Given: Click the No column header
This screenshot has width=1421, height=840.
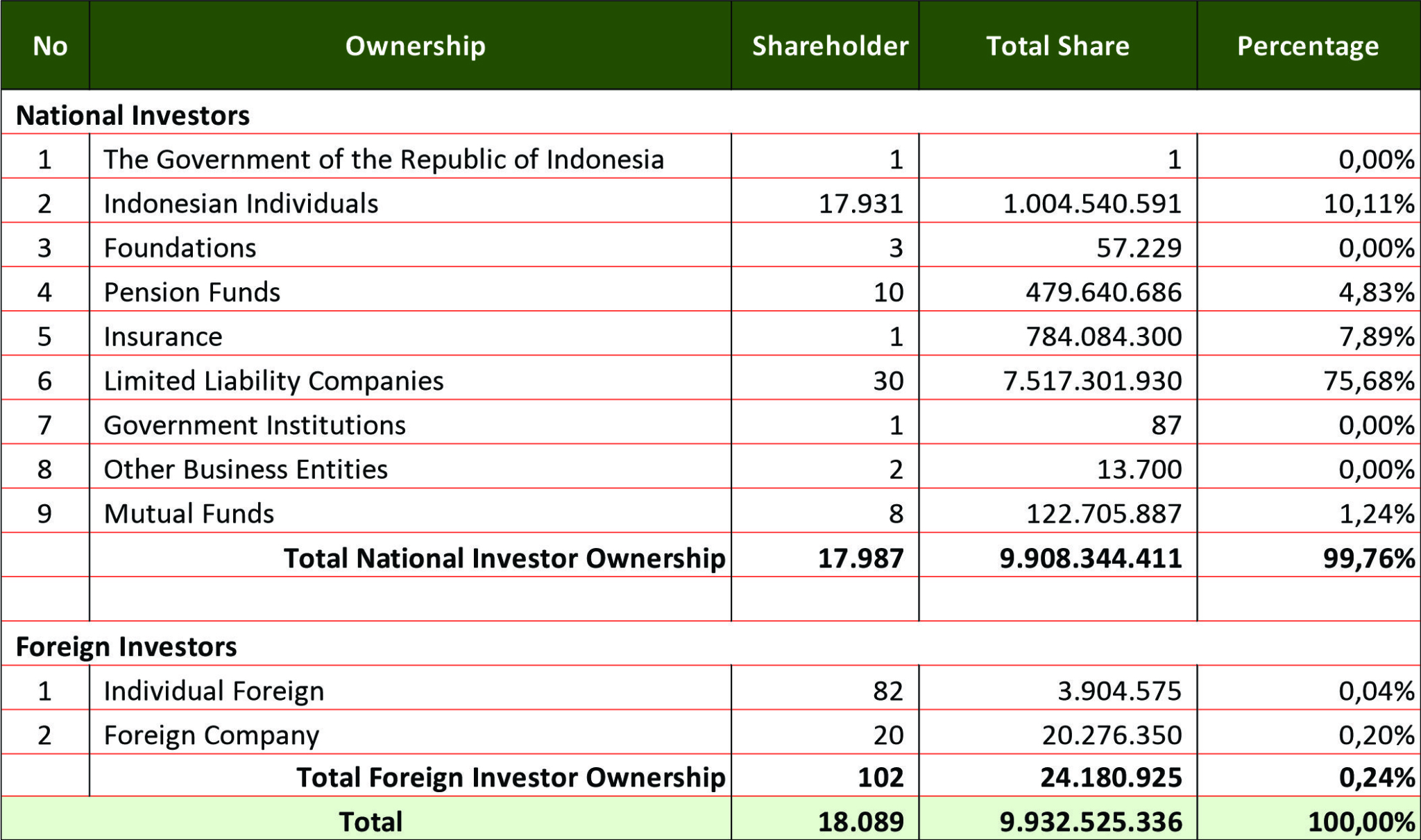Looking at the screenshot, I should tap(50, 46).
